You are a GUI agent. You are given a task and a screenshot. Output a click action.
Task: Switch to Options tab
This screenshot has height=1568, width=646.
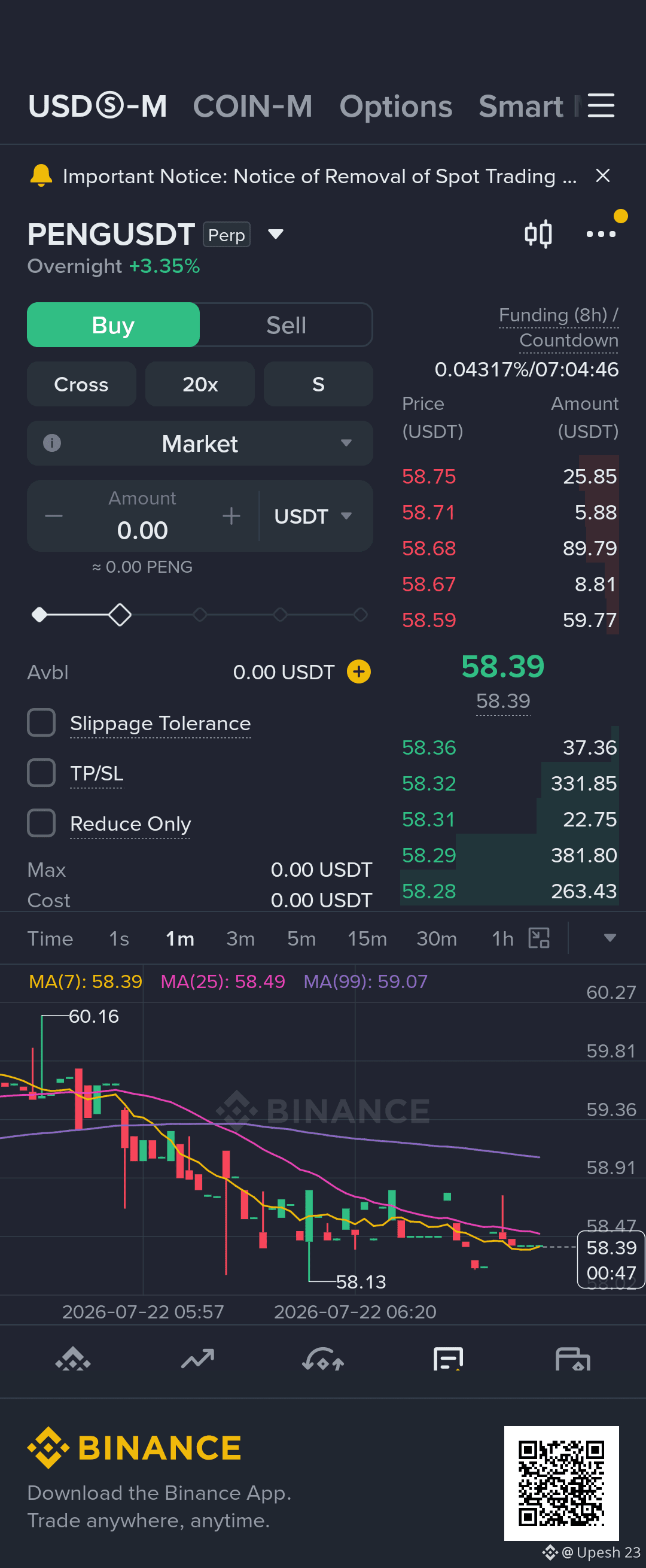(396, 107)
